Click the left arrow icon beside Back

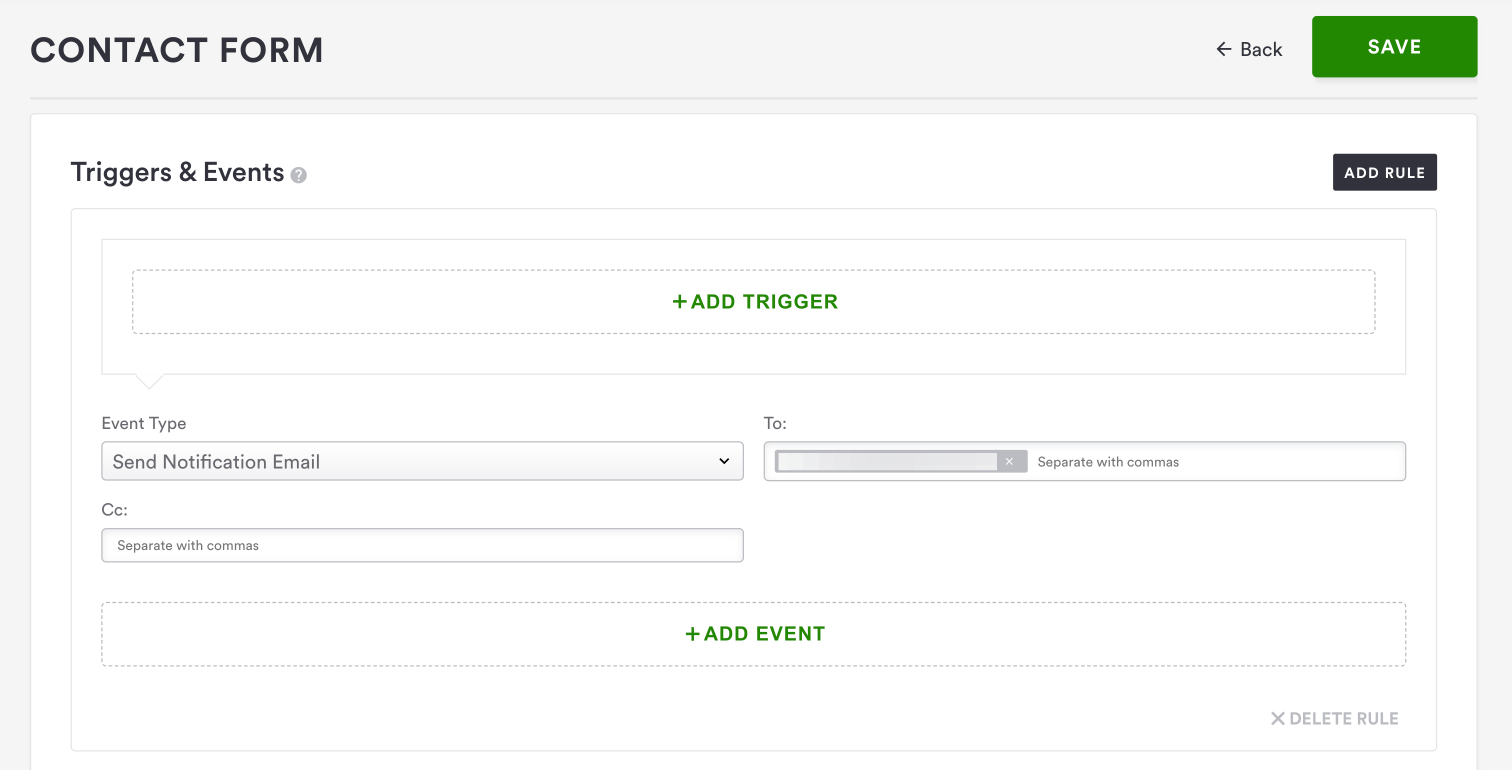[x=1223, y=49]
